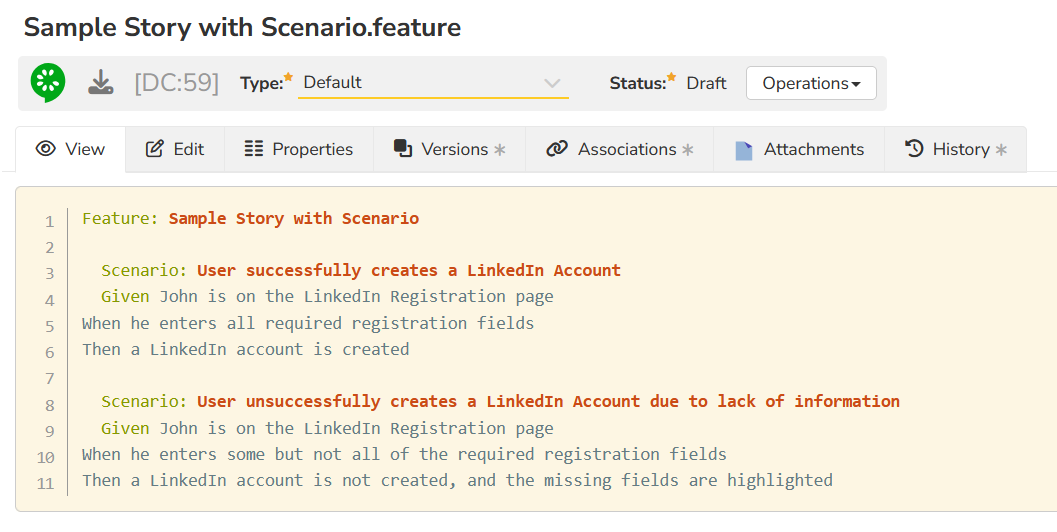Viewport: 1057px width, 532px height.
Task: Click line 8 unsuccessful scenario text
Action: (548, 401)
